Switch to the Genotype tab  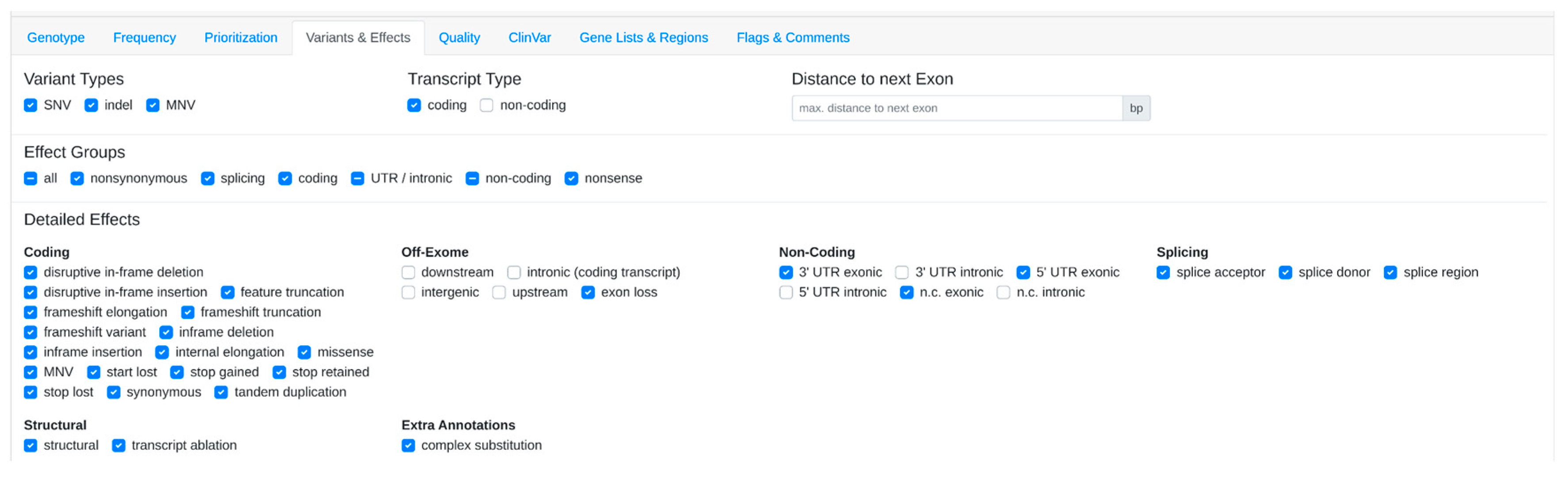click(55, 38)
